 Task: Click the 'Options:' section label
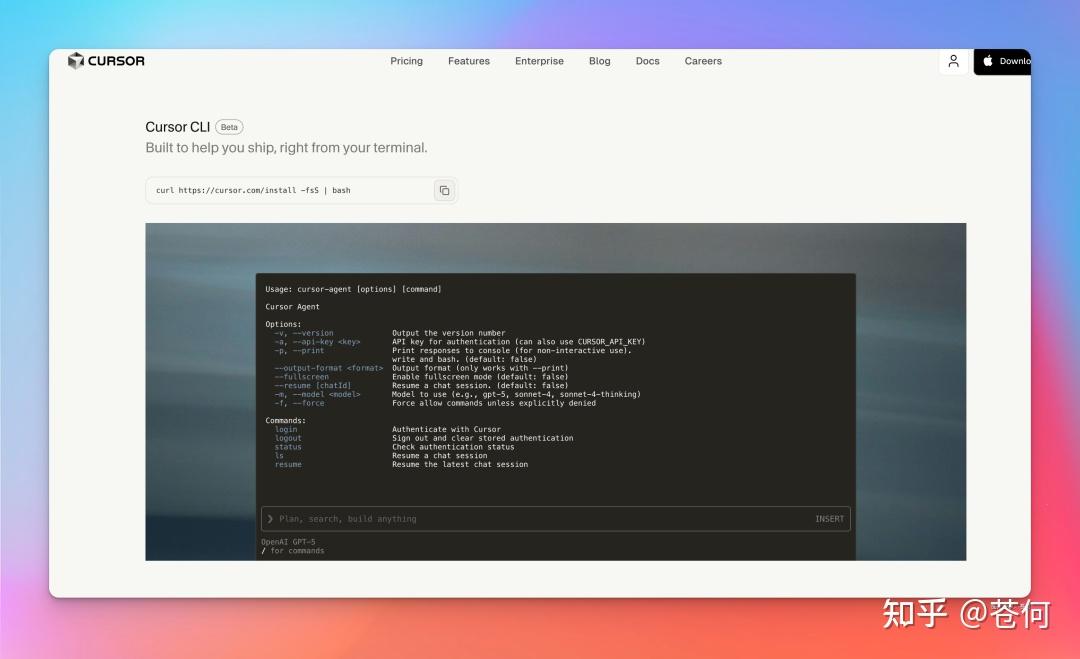click(x=283, y=324)
